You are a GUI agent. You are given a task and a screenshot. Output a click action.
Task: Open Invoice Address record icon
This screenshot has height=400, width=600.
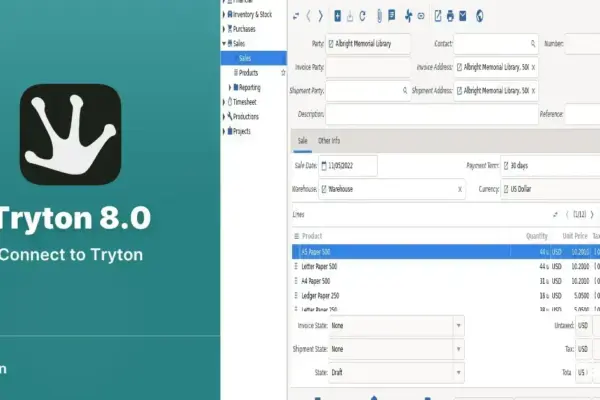460,67
